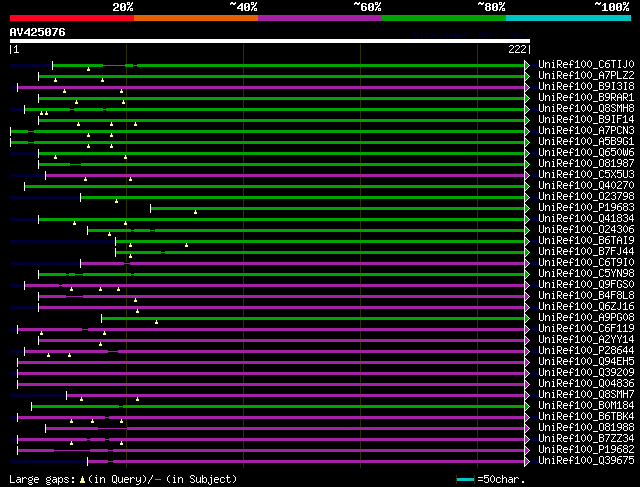The height and width of the screenshot is (487, 640).
Task: Select the UniRef100_Q650W6 label
Action: tap(586, 153)
